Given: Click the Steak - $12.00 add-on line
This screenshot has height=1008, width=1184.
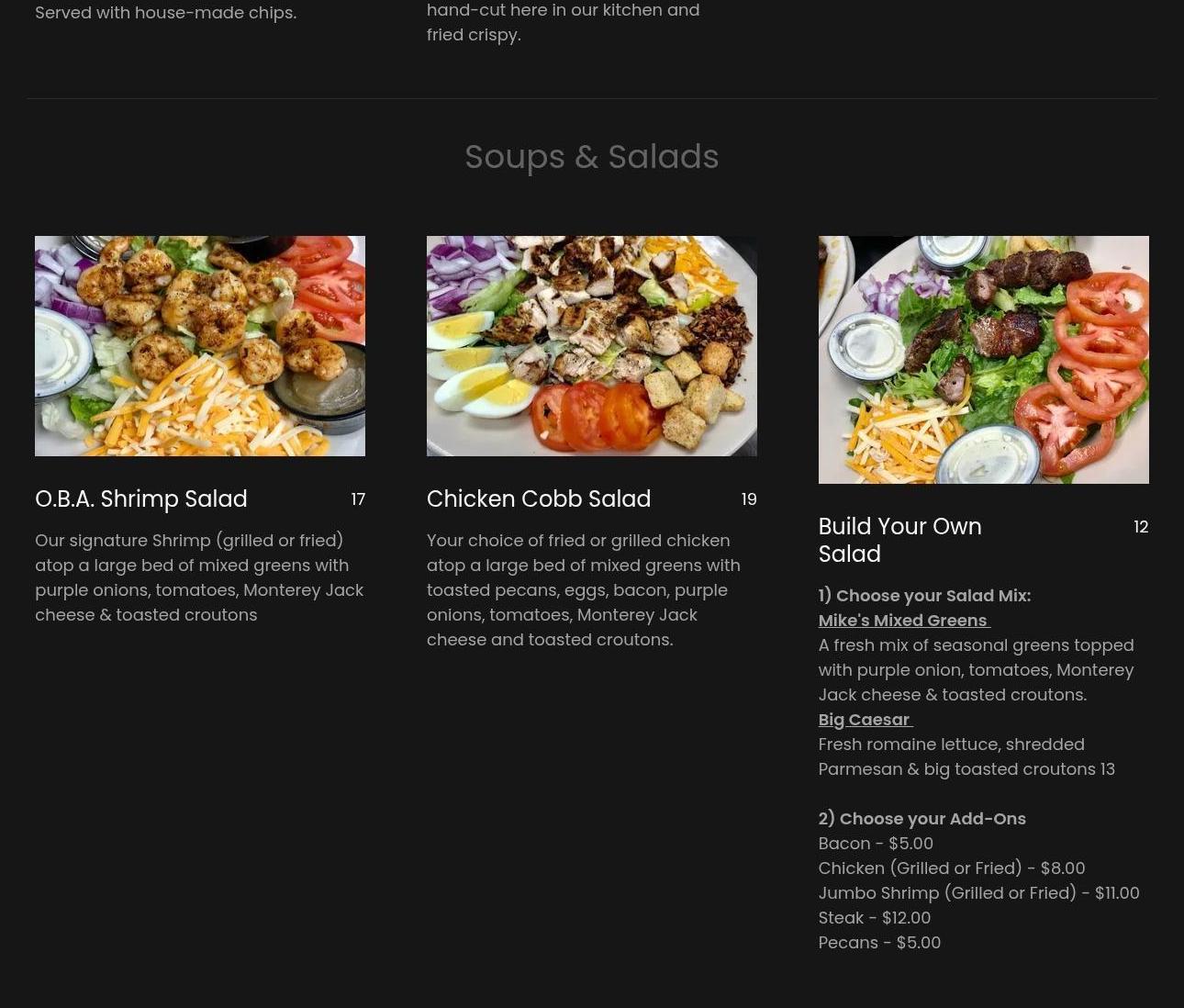Looking at the screenshot, I should (x=875, y=918).
